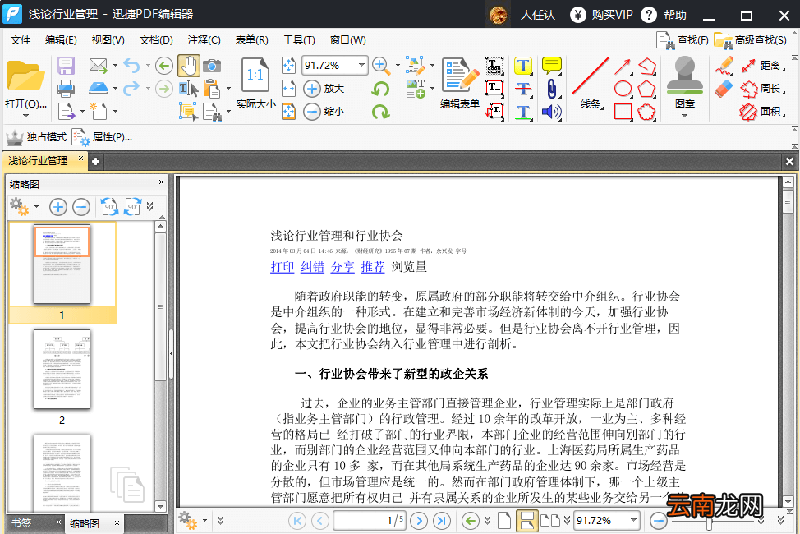Click the 分享 link in document
This screenshot has width=800, height=534.
click(x=342, y=267)
